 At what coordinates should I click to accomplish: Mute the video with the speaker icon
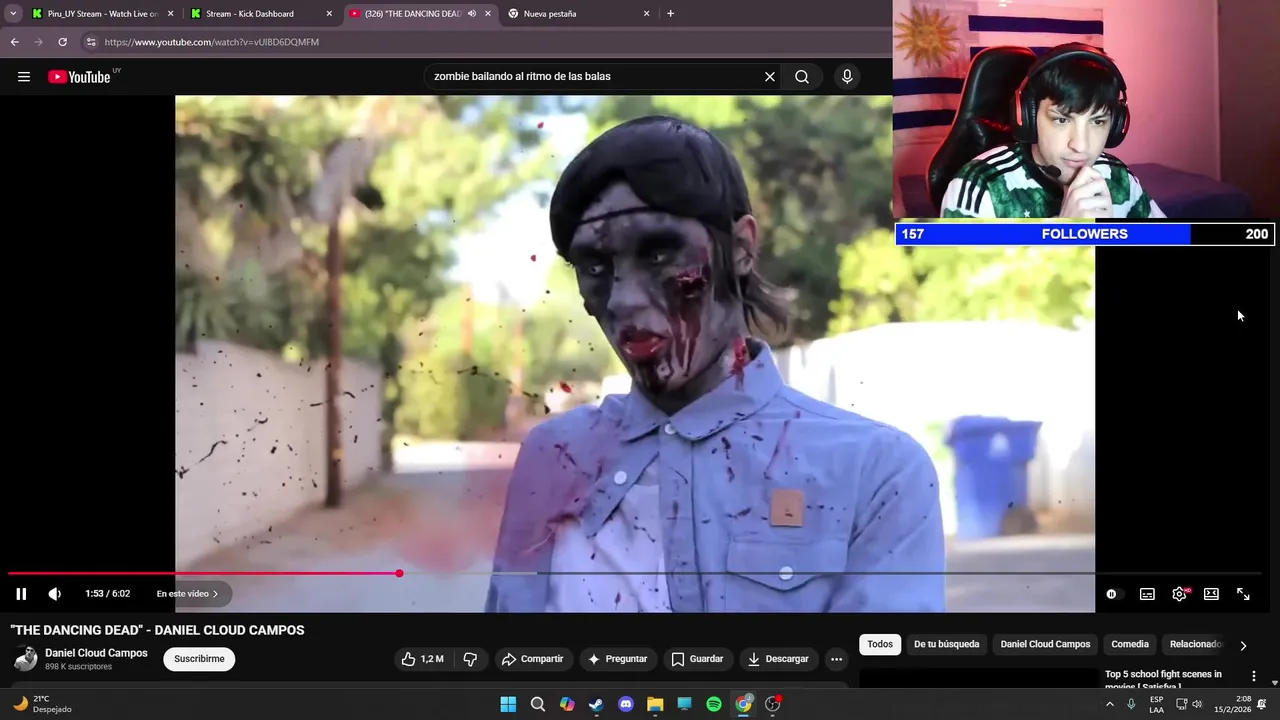point(55,594)
